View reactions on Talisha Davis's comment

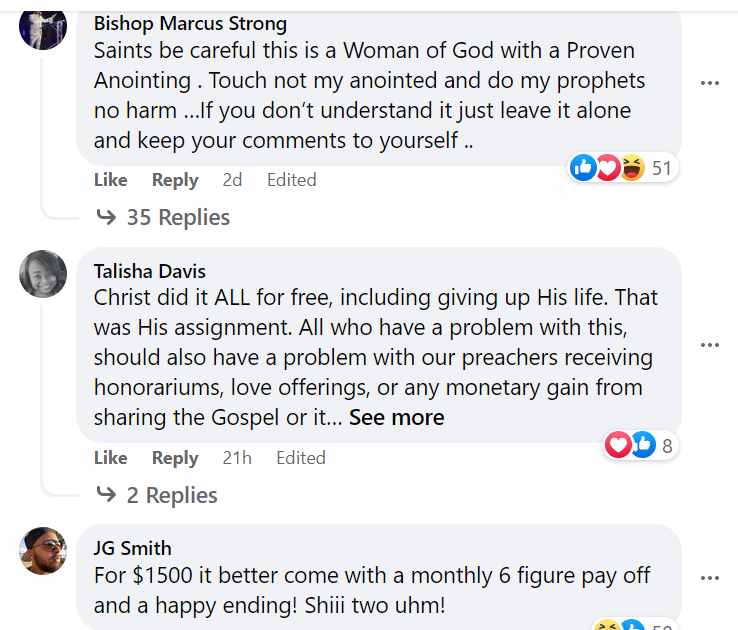639,446
